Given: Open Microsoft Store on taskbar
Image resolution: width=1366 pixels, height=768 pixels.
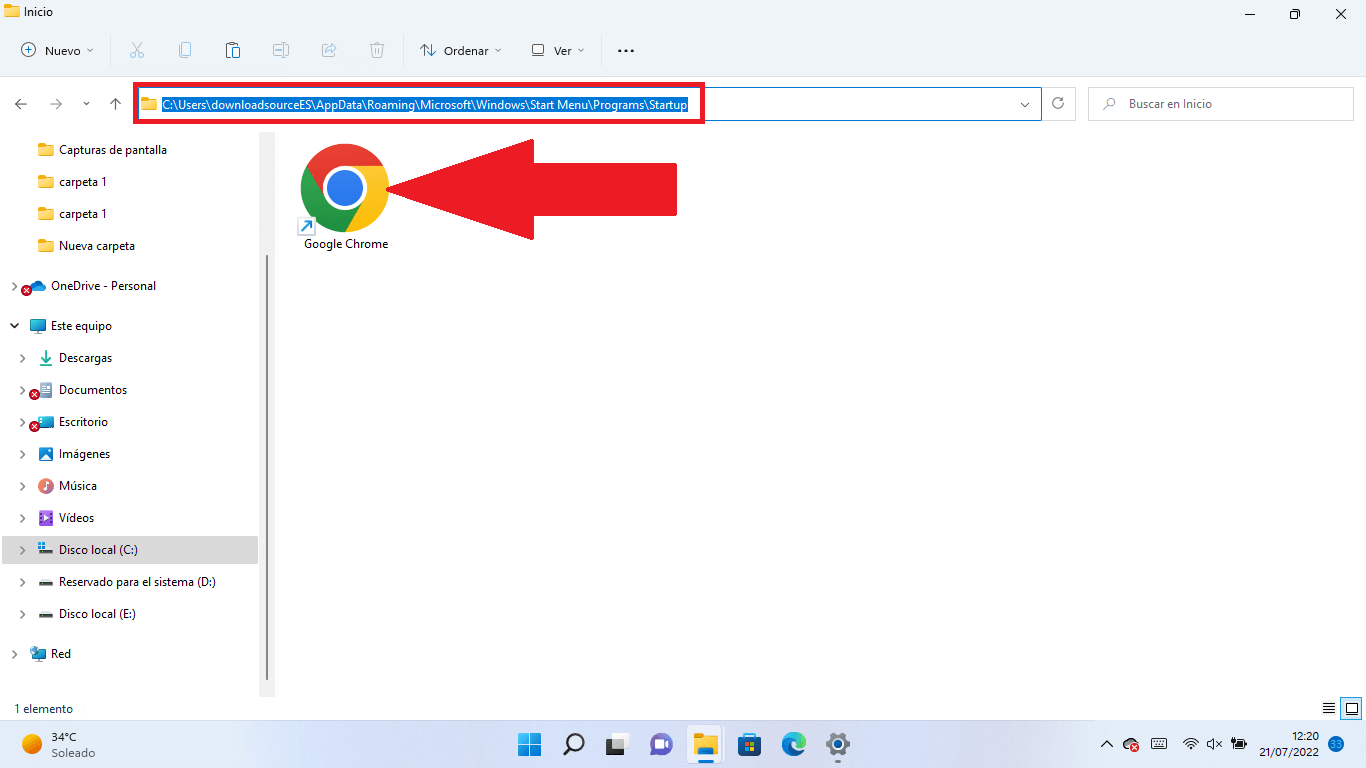Looking at the screenshot, I should [749, 744].
